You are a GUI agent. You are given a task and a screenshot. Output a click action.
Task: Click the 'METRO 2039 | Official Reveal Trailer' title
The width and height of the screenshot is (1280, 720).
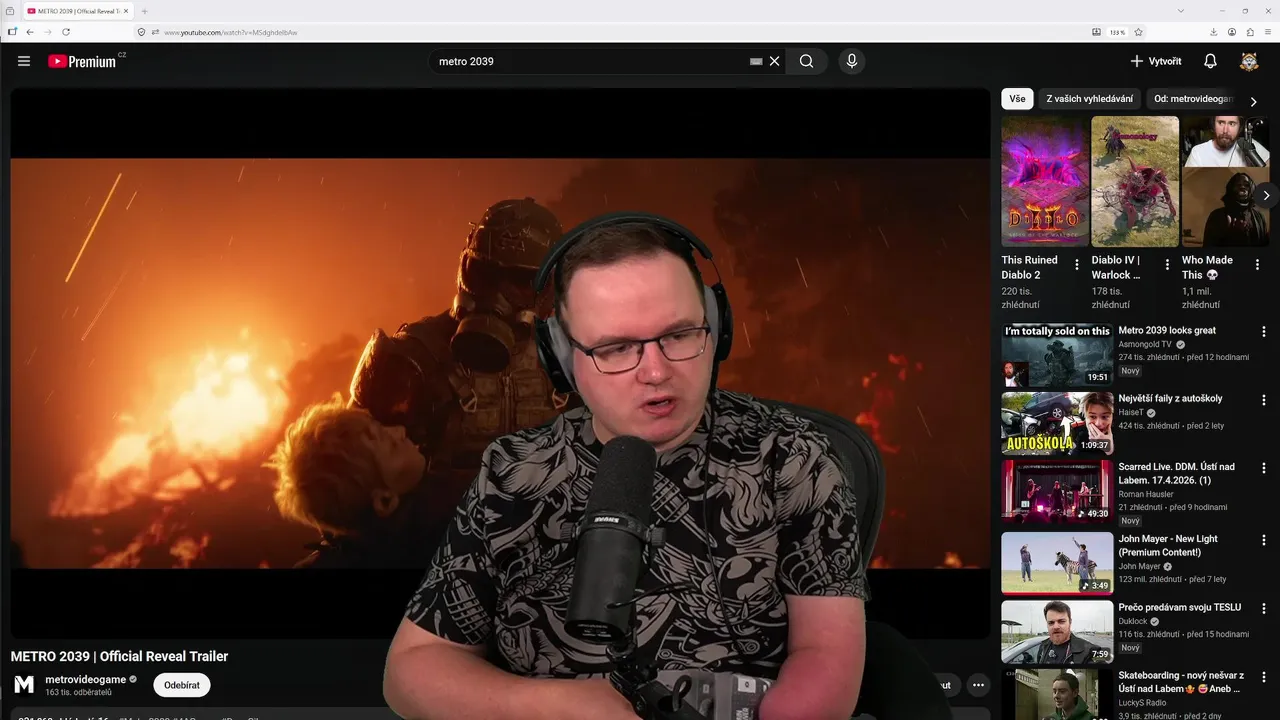[119, 656]
